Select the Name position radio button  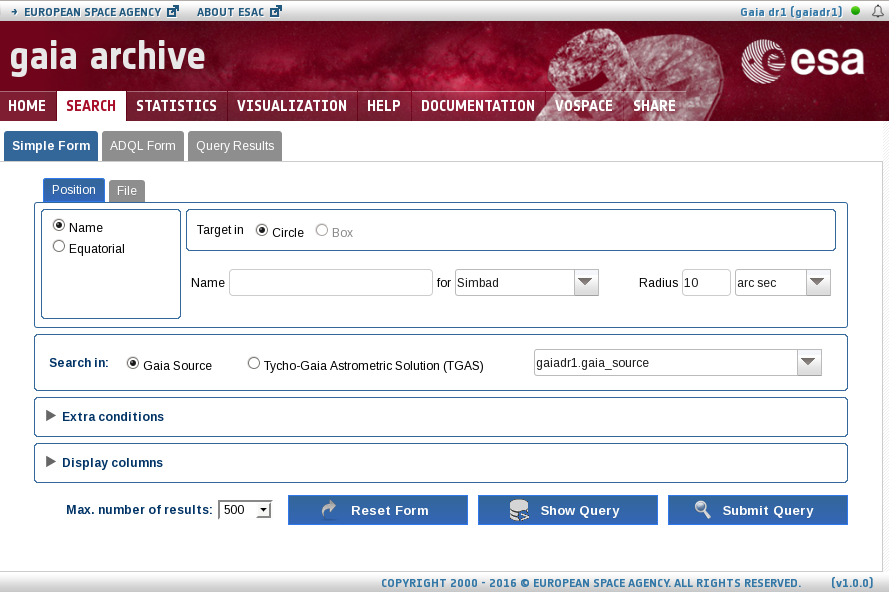(58, 225)
